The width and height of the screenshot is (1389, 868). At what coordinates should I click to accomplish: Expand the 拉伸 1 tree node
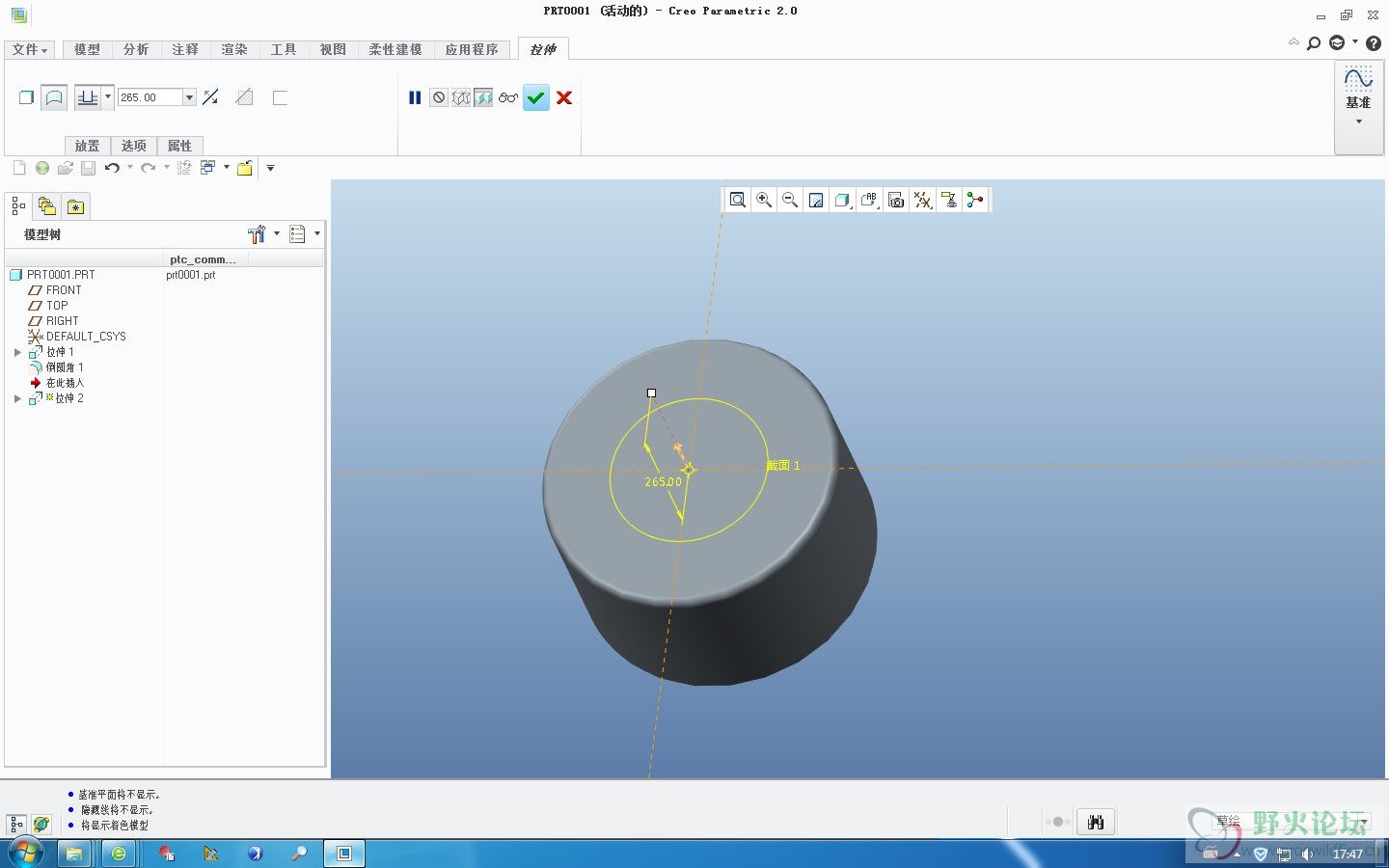pos(17,352)
